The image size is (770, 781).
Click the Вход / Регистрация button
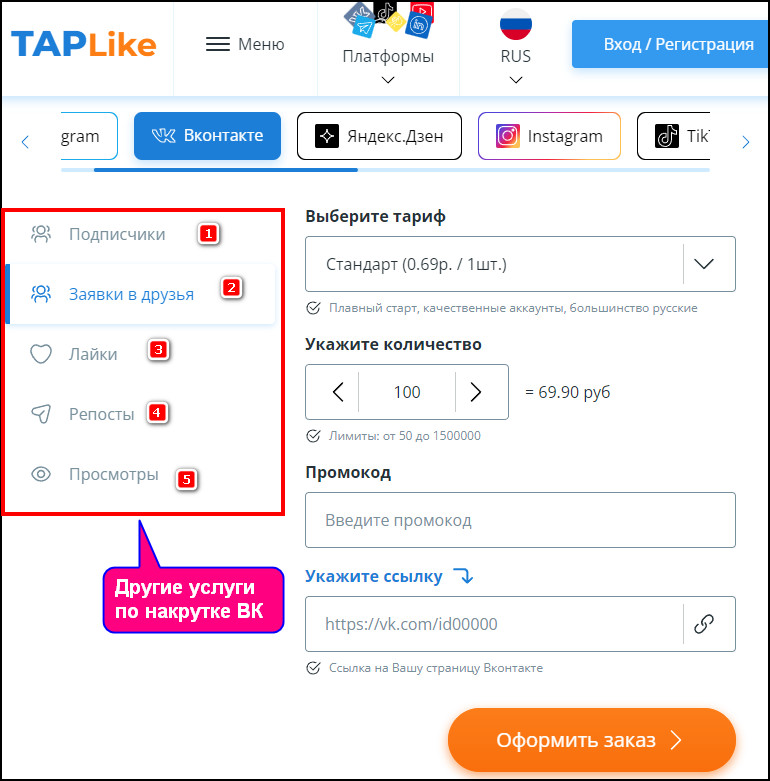point(670,44)
